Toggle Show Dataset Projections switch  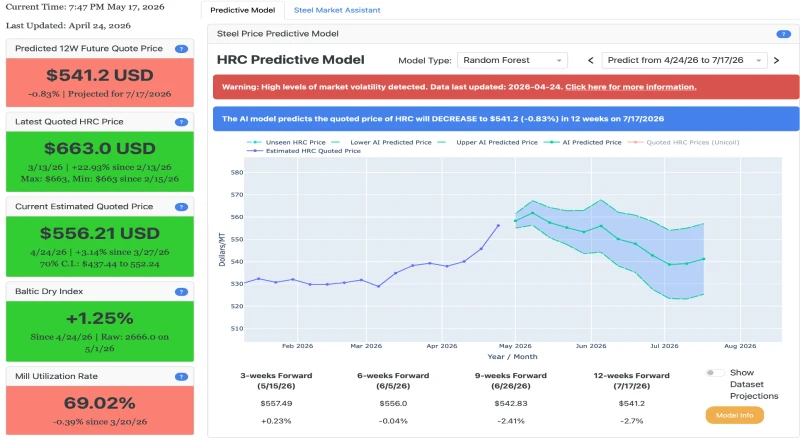click(x=714, y=373)
